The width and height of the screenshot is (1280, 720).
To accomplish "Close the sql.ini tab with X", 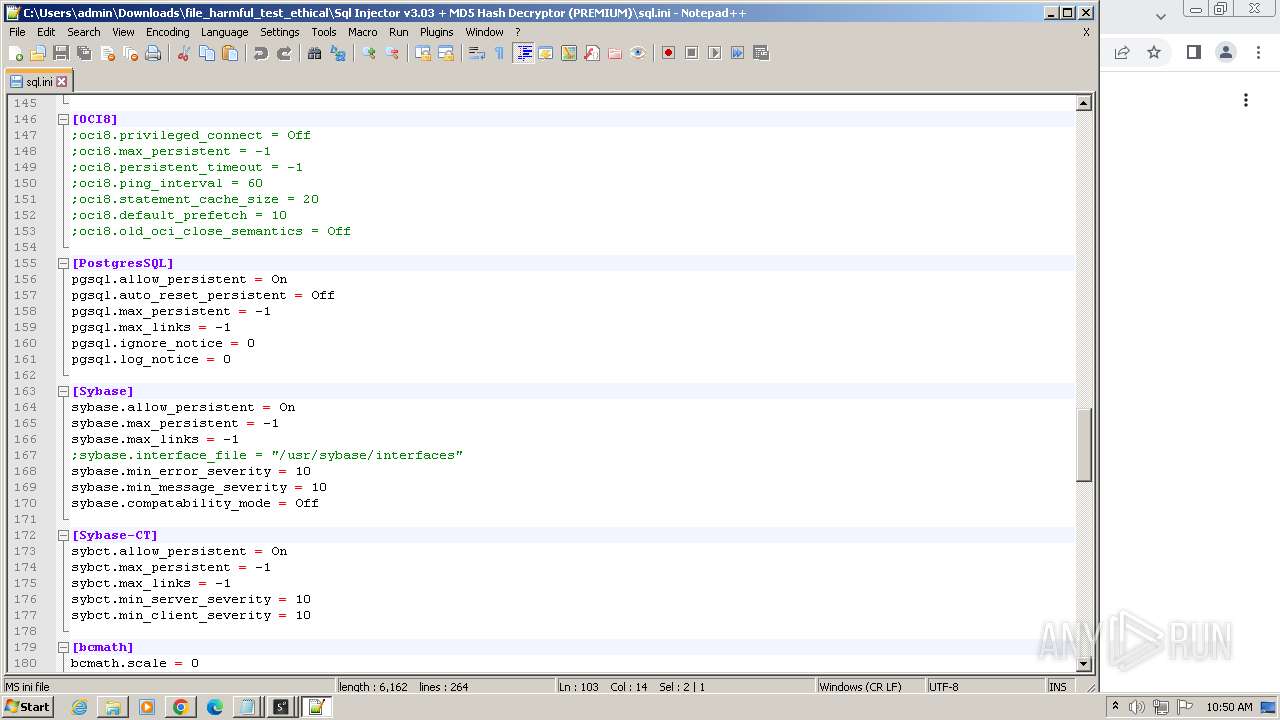I will [61, 82].
